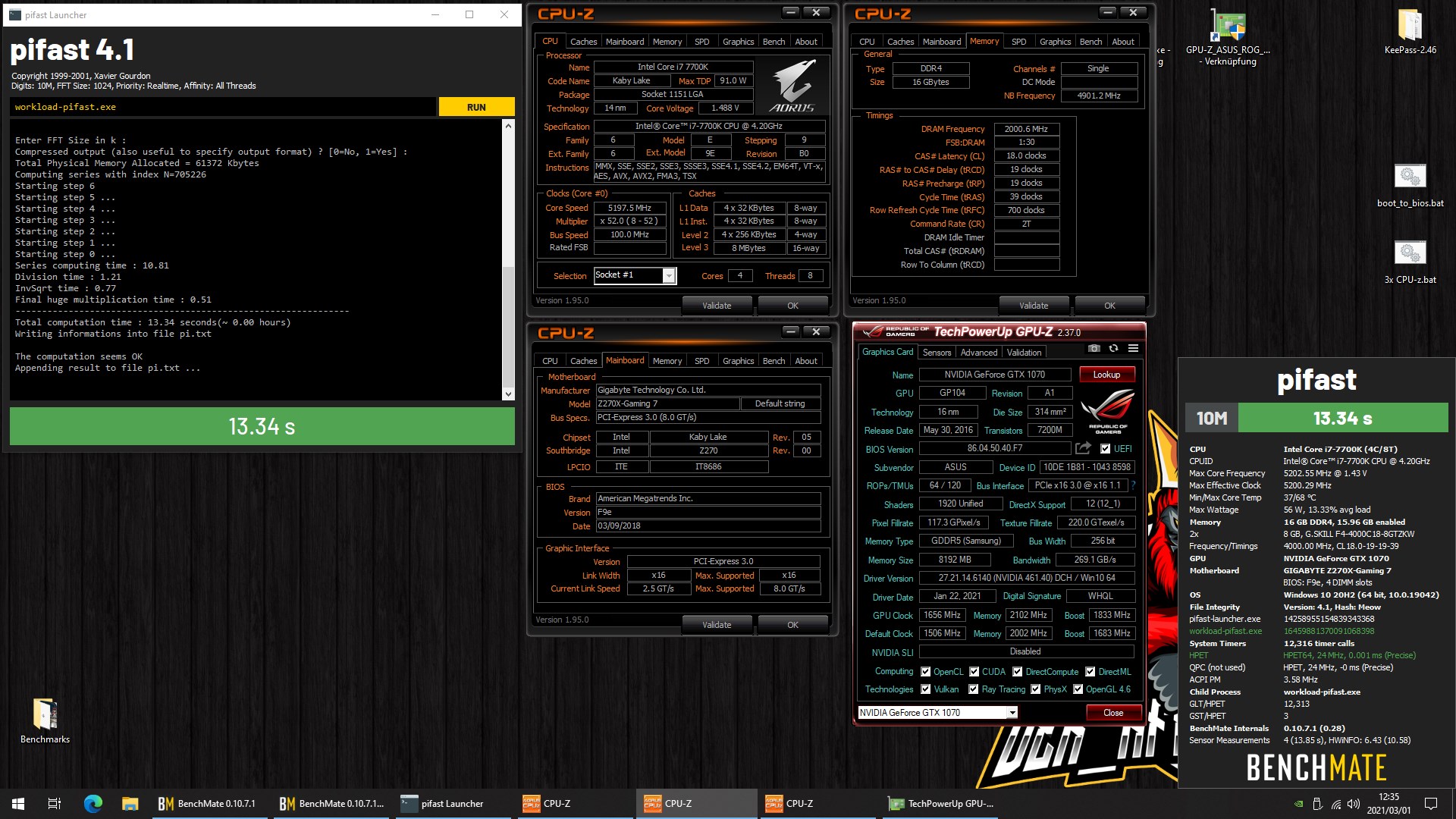The height and width of the screenshot is (819, 1456).
Task: Click the Lookup button in GPU-Z
Action: pyautogui.click(x=1106, y=375)
